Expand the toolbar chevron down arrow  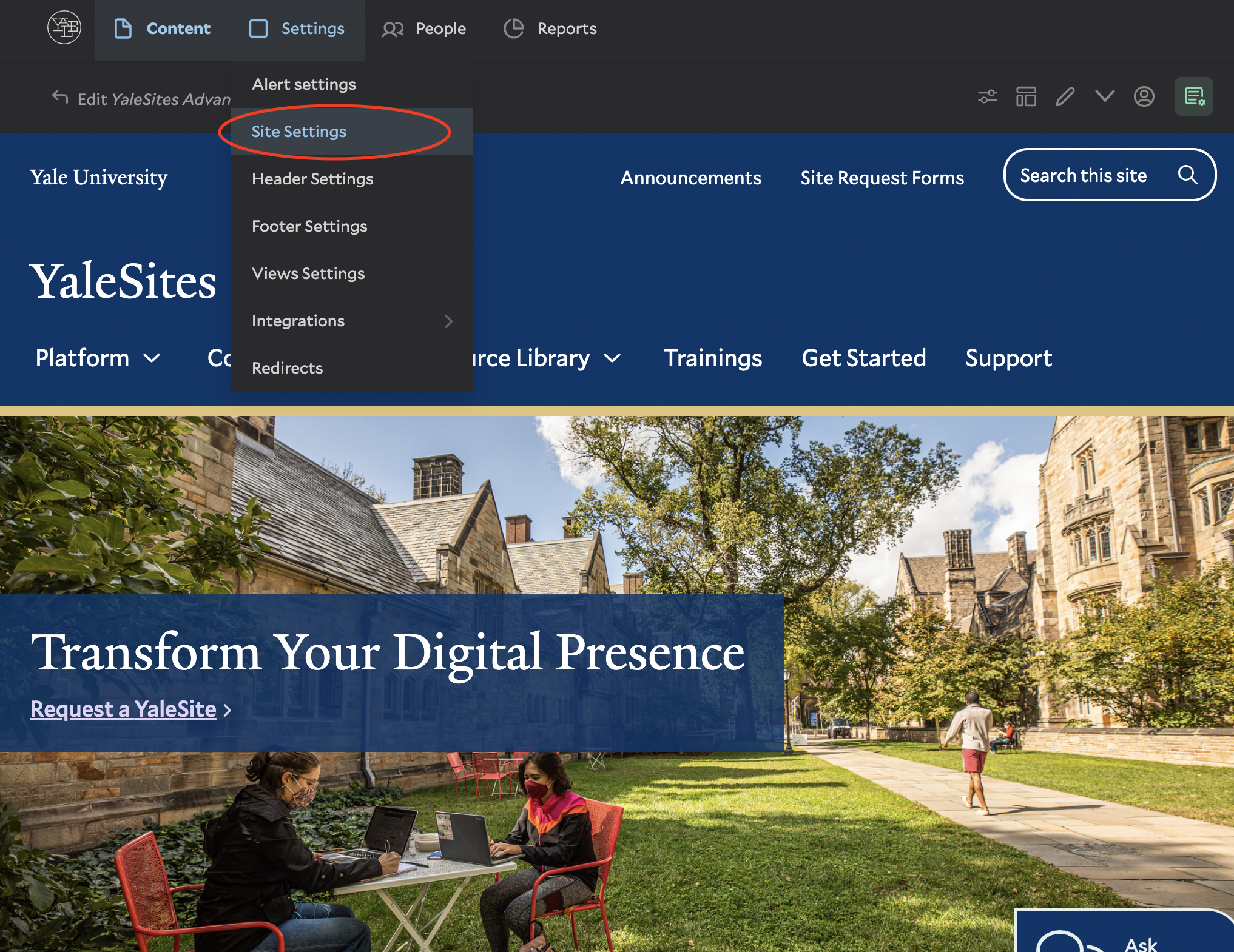(x=1105, y=96)
